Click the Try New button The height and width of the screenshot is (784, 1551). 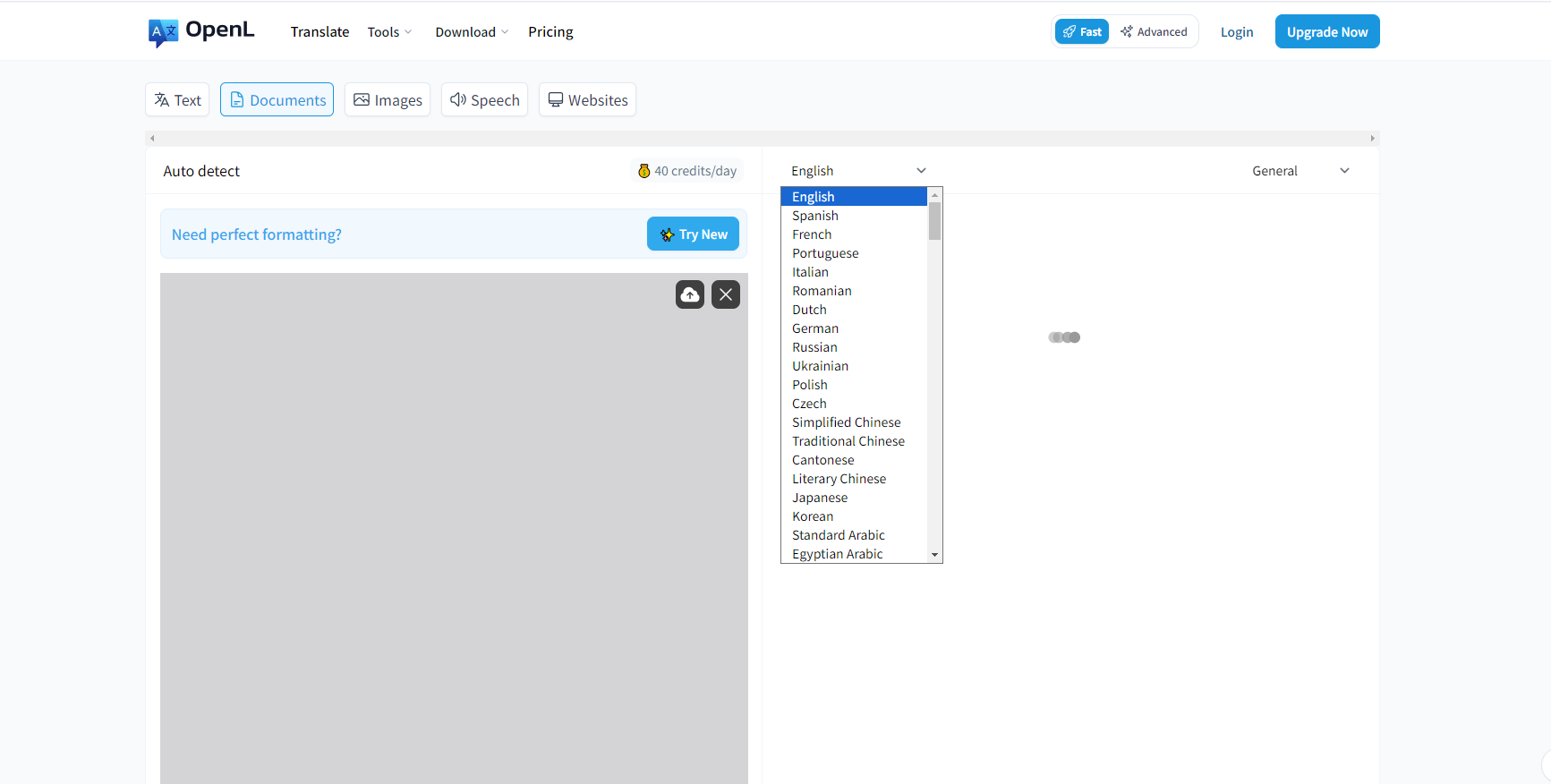pyautogui.click(x=693, y=234)
